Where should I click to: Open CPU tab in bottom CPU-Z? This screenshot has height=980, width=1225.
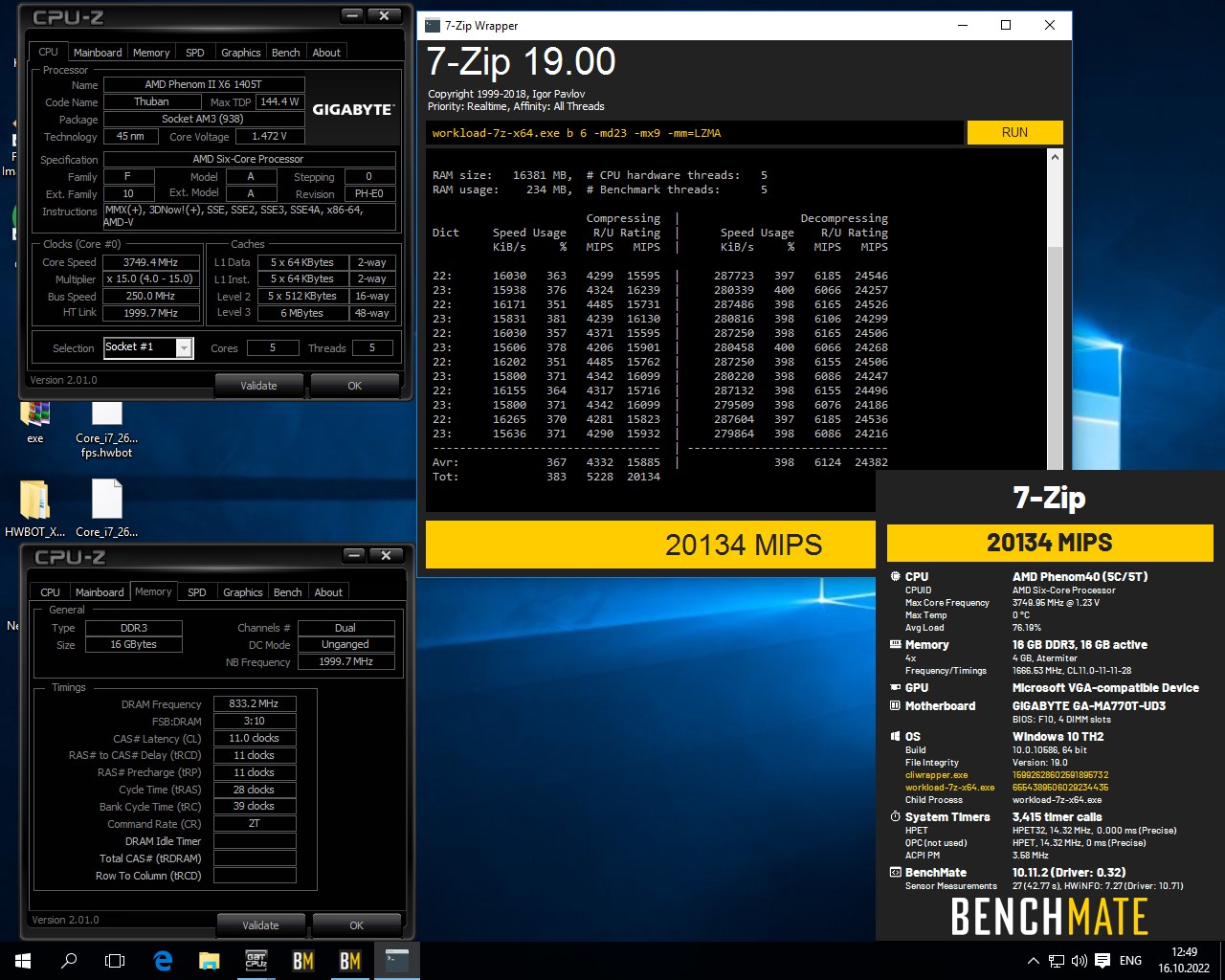50,592
